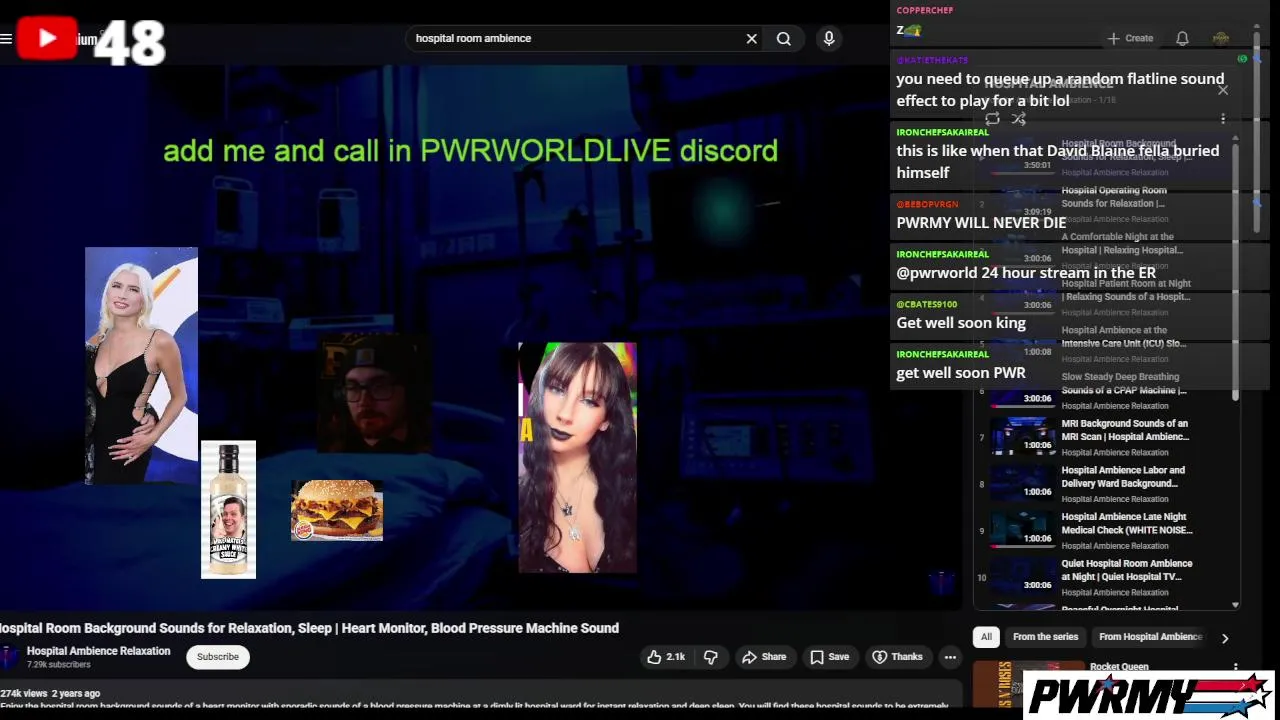The height and width of the screenshot is (720, 1280).
Task: Close the Hospital Ambience playlist panel
Action: (1223, 90)
